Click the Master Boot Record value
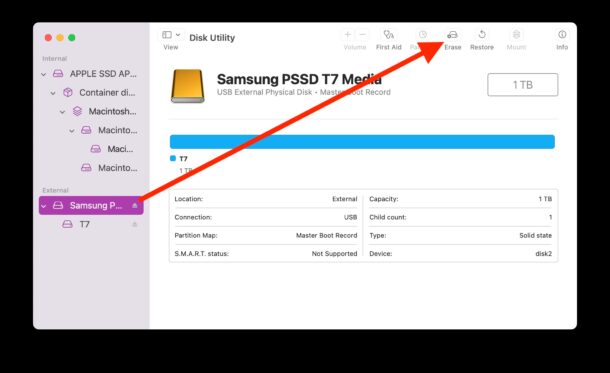610x373 pixels. point(326,235)
